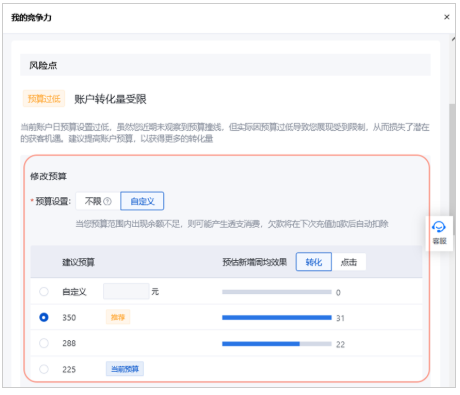Choose the 自定义 budget radio button
The image size is (460, 395).
pos(44,292)
